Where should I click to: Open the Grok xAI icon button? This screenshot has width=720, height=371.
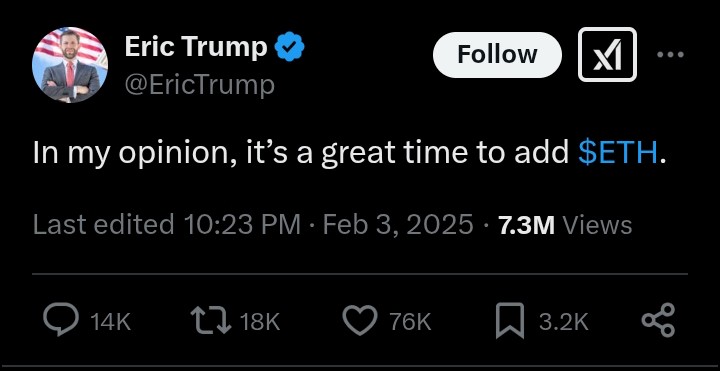point(607,55)
